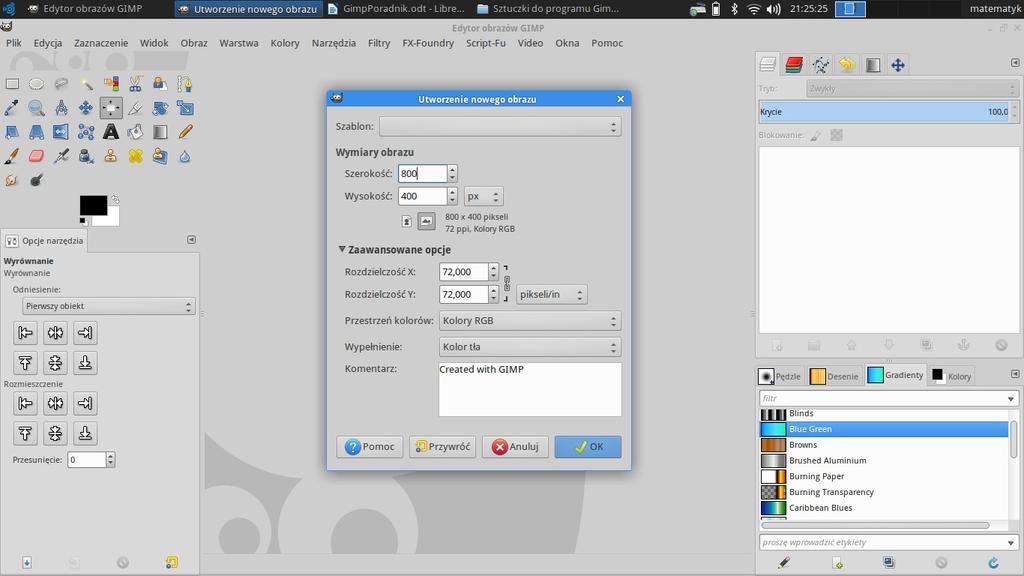
Task: Click the Szerokość width input field
Action: [x=423, y=174]
